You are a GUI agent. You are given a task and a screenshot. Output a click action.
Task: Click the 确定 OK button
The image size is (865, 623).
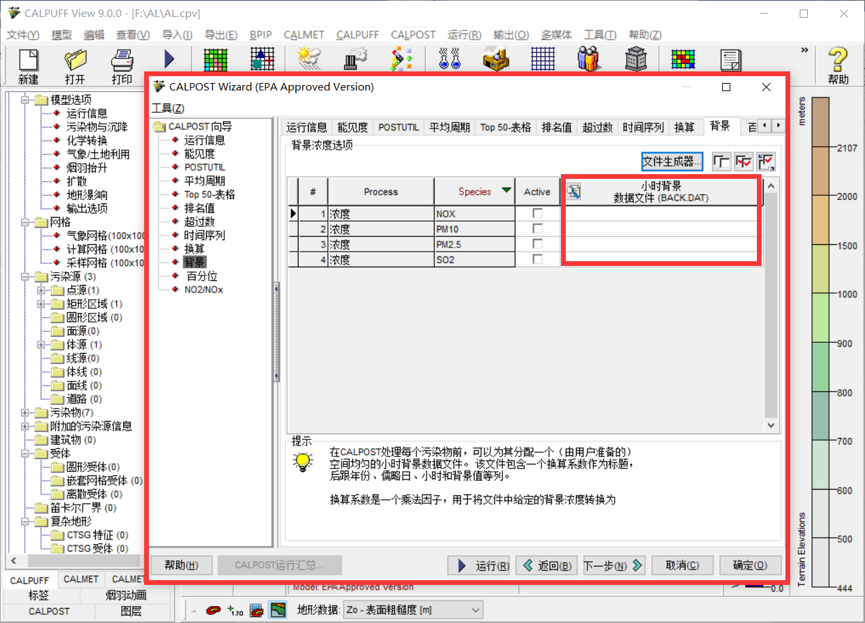750,566
